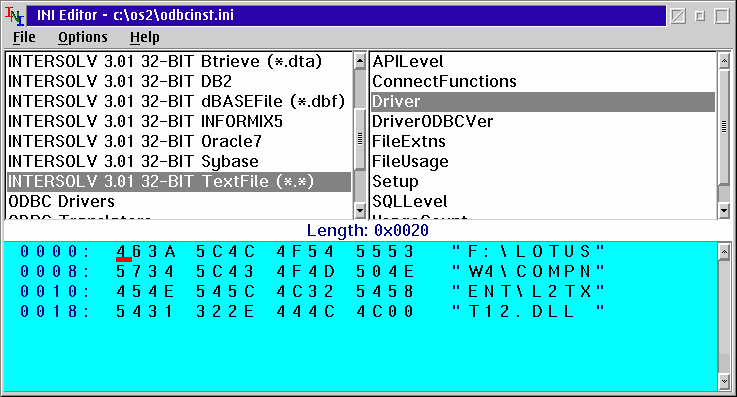The image size is (737, 397).
Task: Click offset label 0010: in hex view
Action: point(55,292)
